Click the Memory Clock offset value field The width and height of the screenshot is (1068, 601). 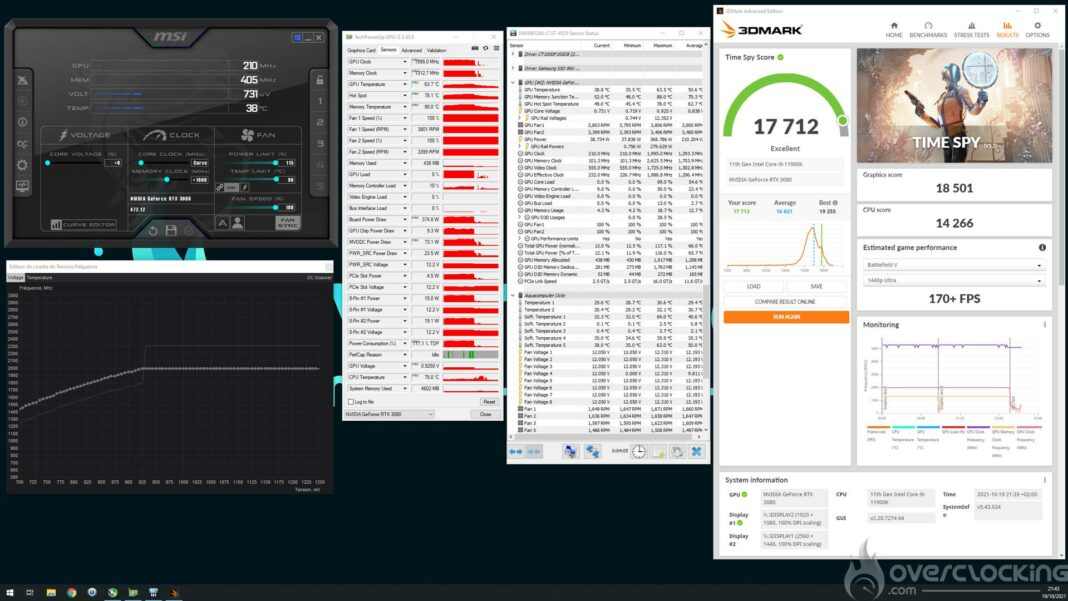200,180
